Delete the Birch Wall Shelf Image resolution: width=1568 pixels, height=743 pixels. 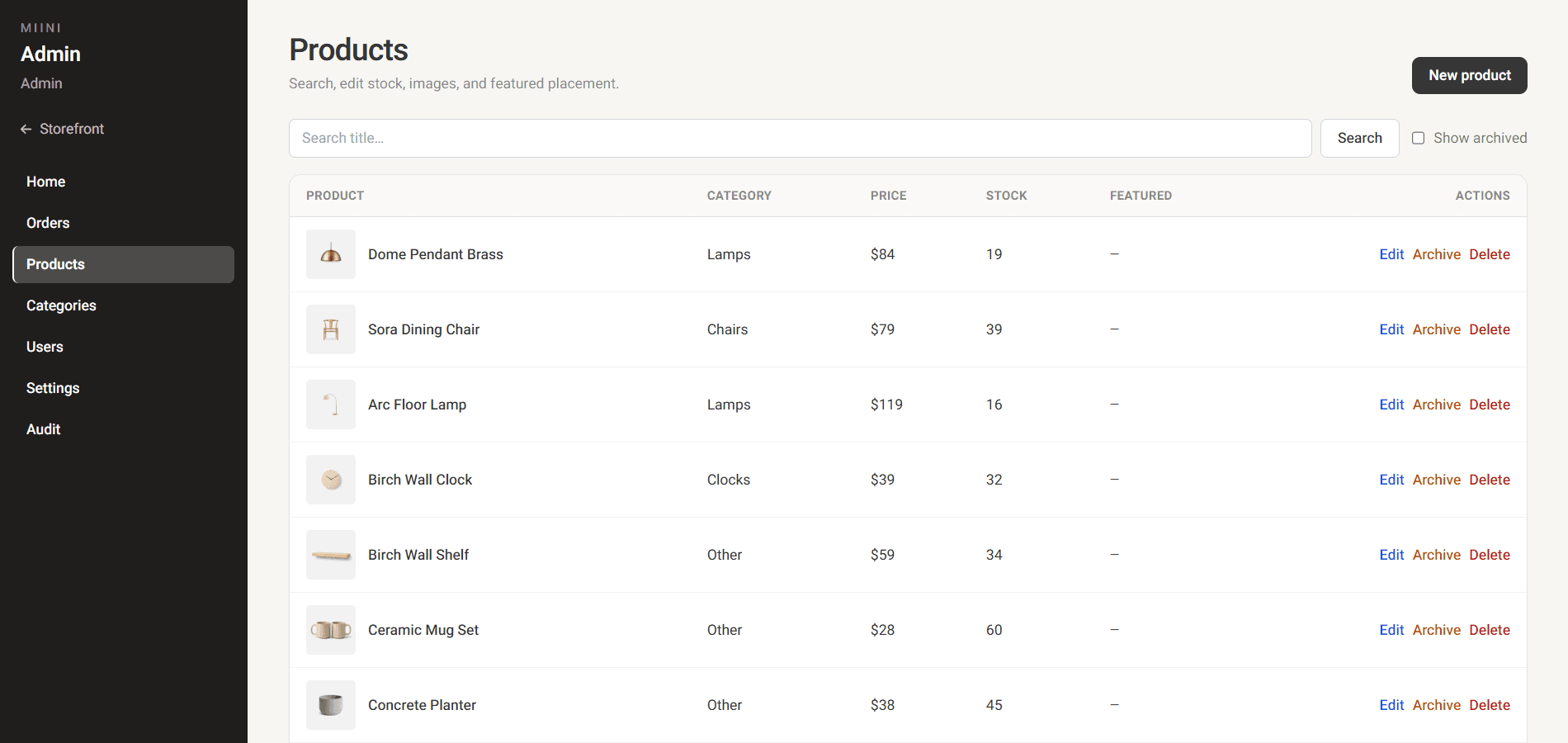coord(1490,555)
